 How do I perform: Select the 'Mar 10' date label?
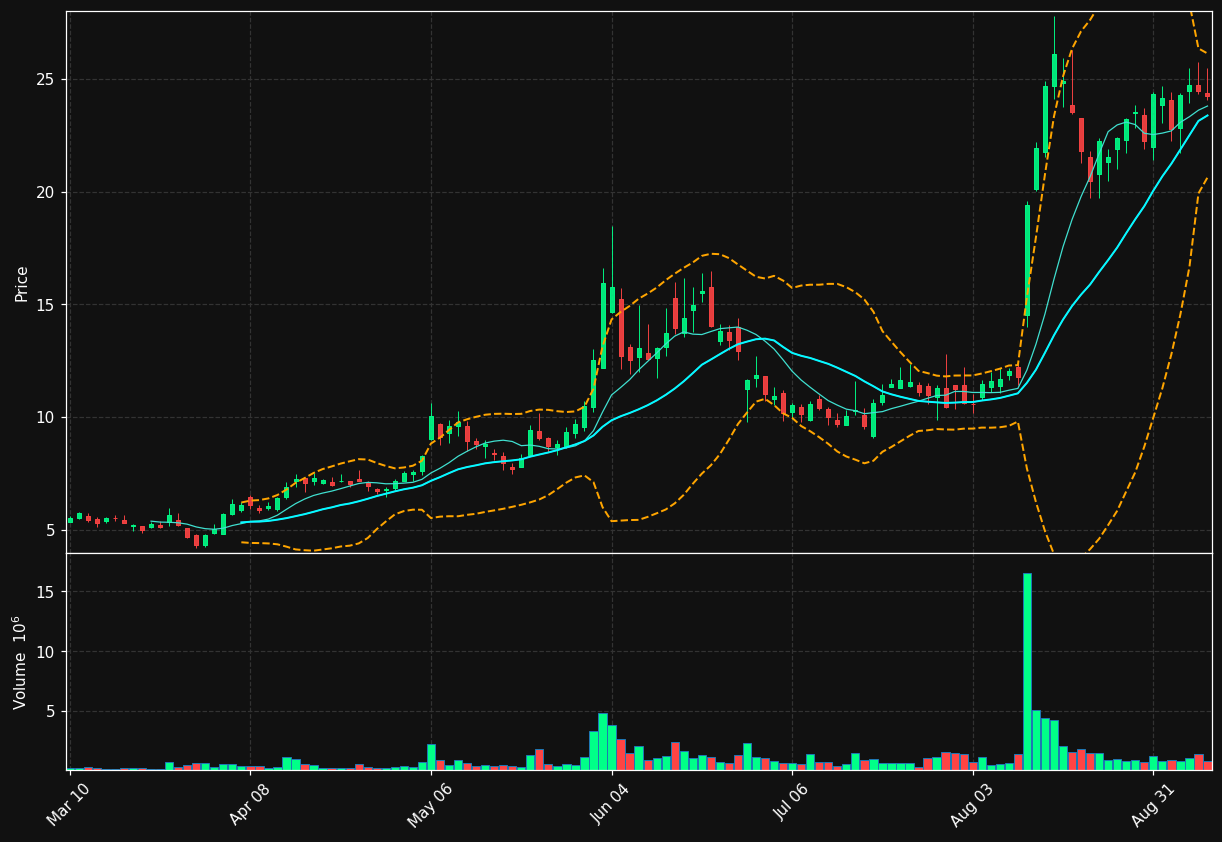(x=69, y=804)
